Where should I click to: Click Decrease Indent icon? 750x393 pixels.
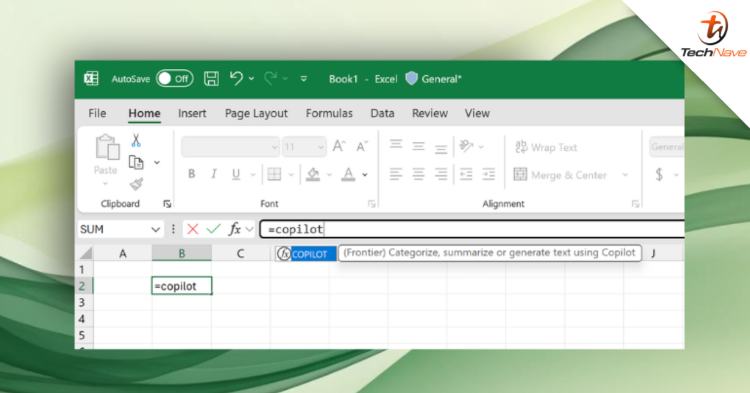466,174
